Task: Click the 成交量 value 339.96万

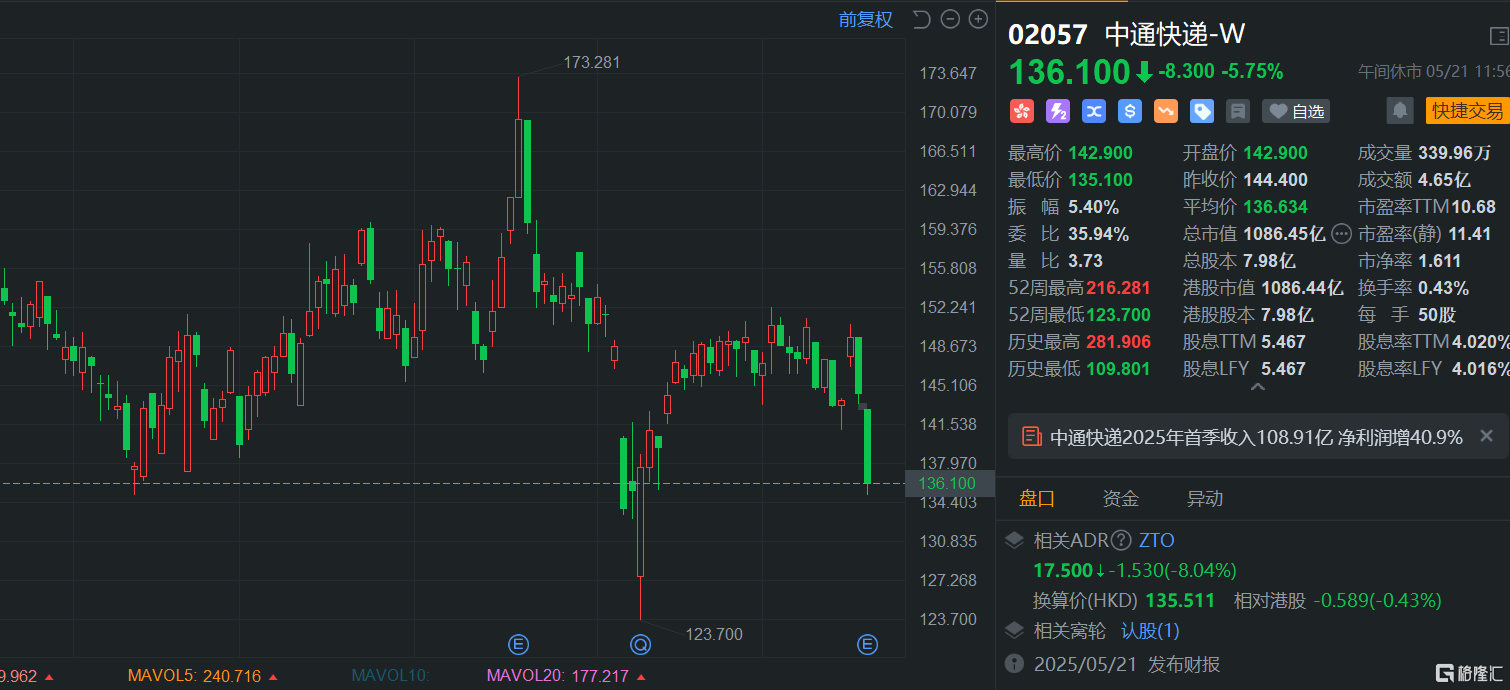Action: coord(1455,153)
